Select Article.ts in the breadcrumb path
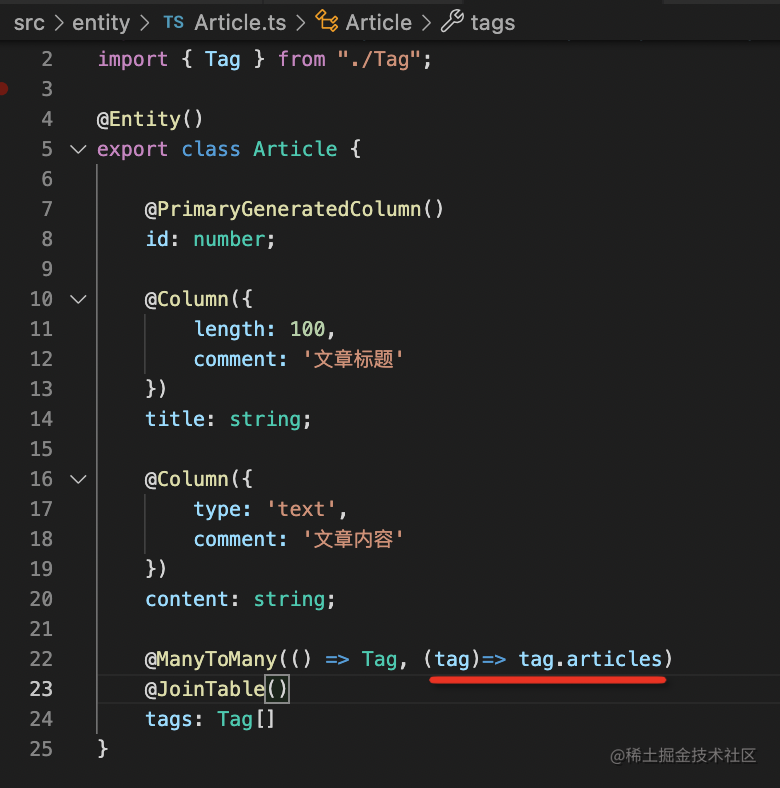The height and width of the screenshot is (788, 780). (238, 22)
